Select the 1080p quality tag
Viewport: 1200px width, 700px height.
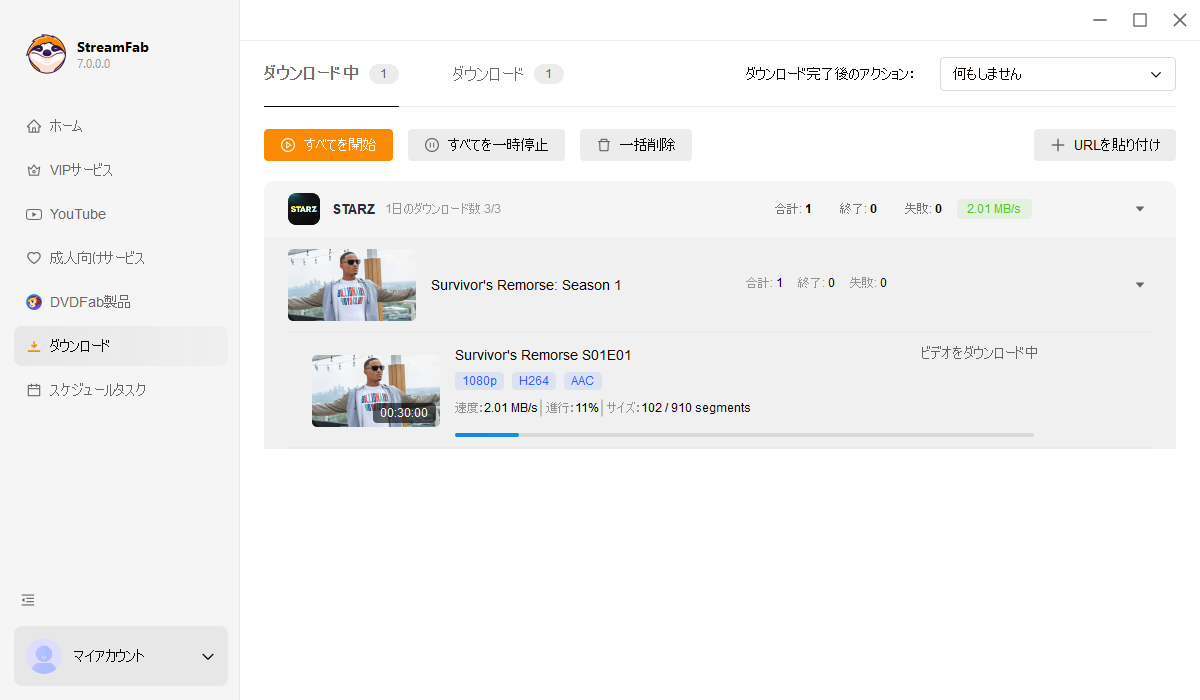[479, 380]
